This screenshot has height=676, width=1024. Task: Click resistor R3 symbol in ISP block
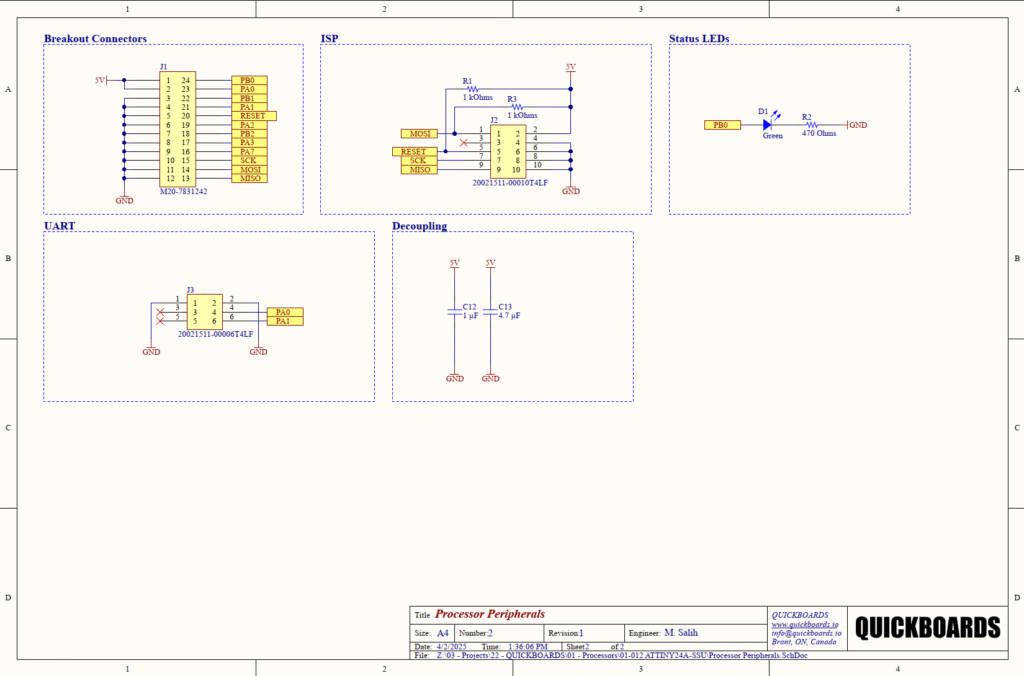point(519,107)
